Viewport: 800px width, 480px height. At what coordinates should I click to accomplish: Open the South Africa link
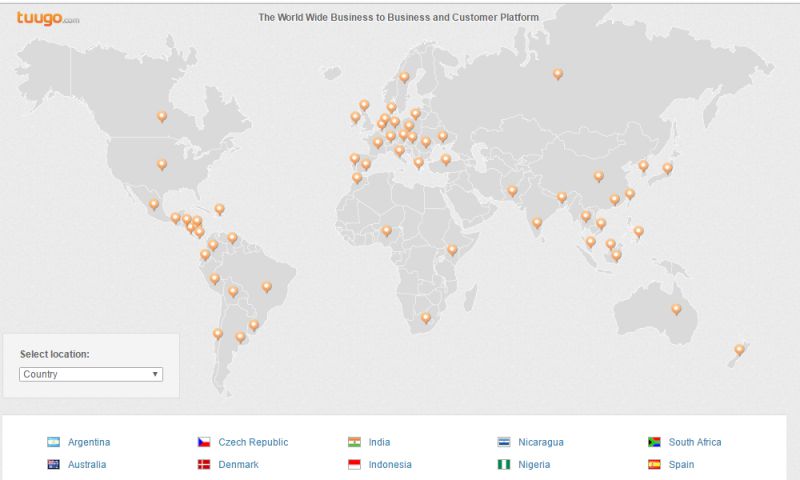[x=695, y=442]
